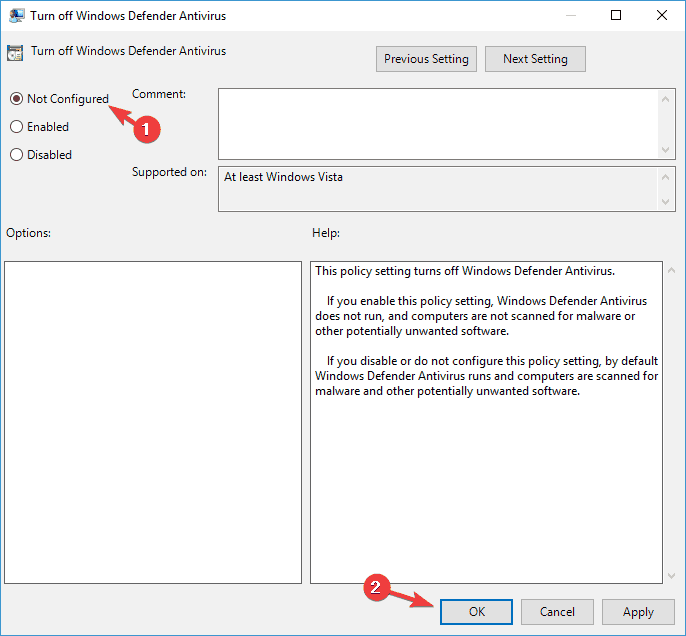
Task: Click the policy setting icon beside heading
Action: 15,52
